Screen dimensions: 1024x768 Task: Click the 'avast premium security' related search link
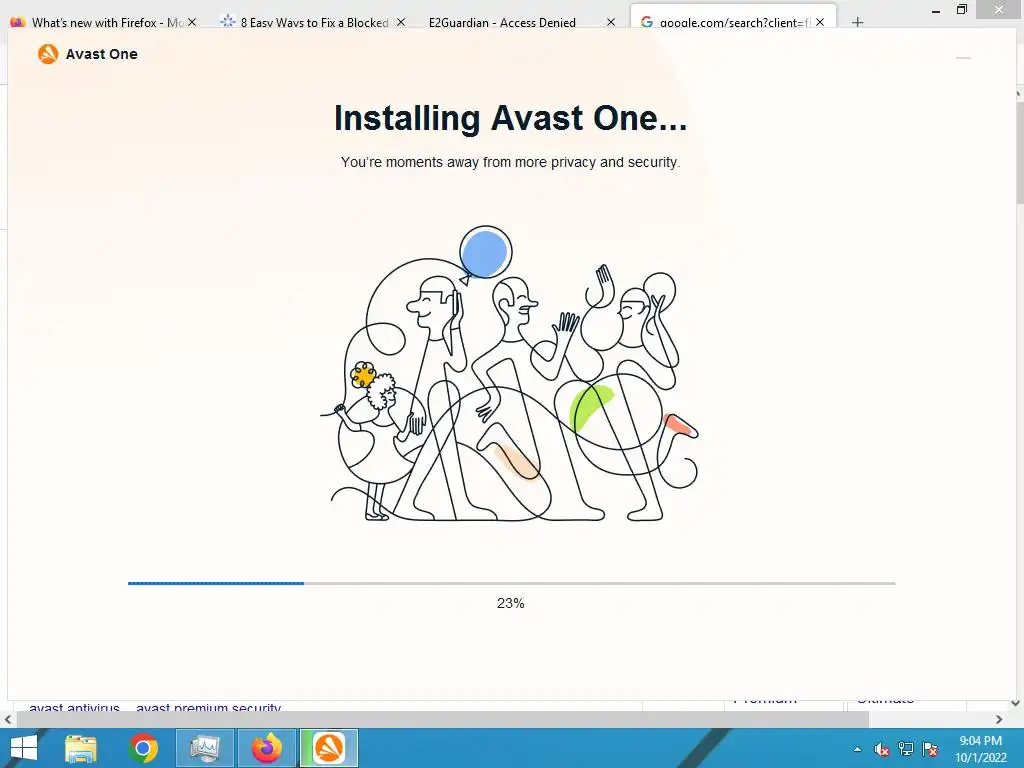[x=208, y=707]
